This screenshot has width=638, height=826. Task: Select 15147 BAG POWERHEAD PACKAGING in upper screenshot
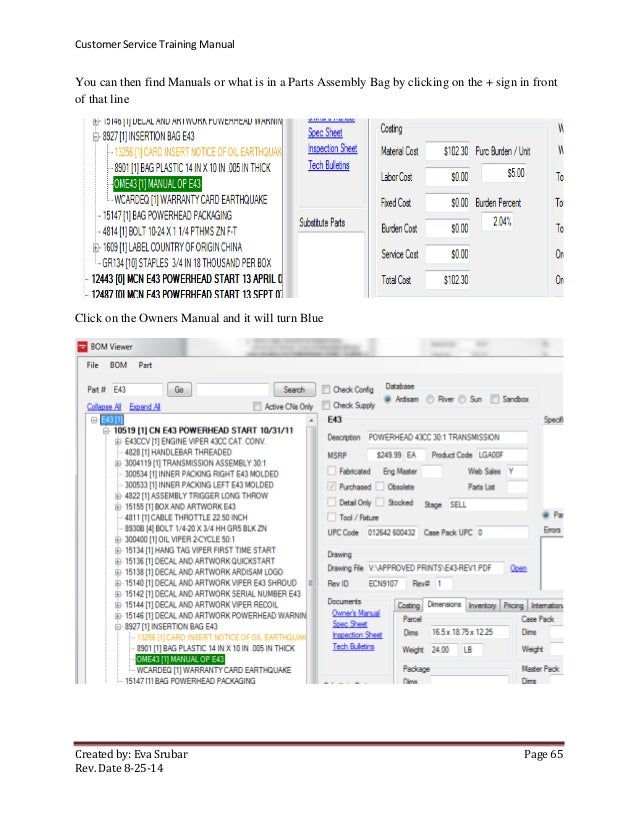[x=167, y=215]
